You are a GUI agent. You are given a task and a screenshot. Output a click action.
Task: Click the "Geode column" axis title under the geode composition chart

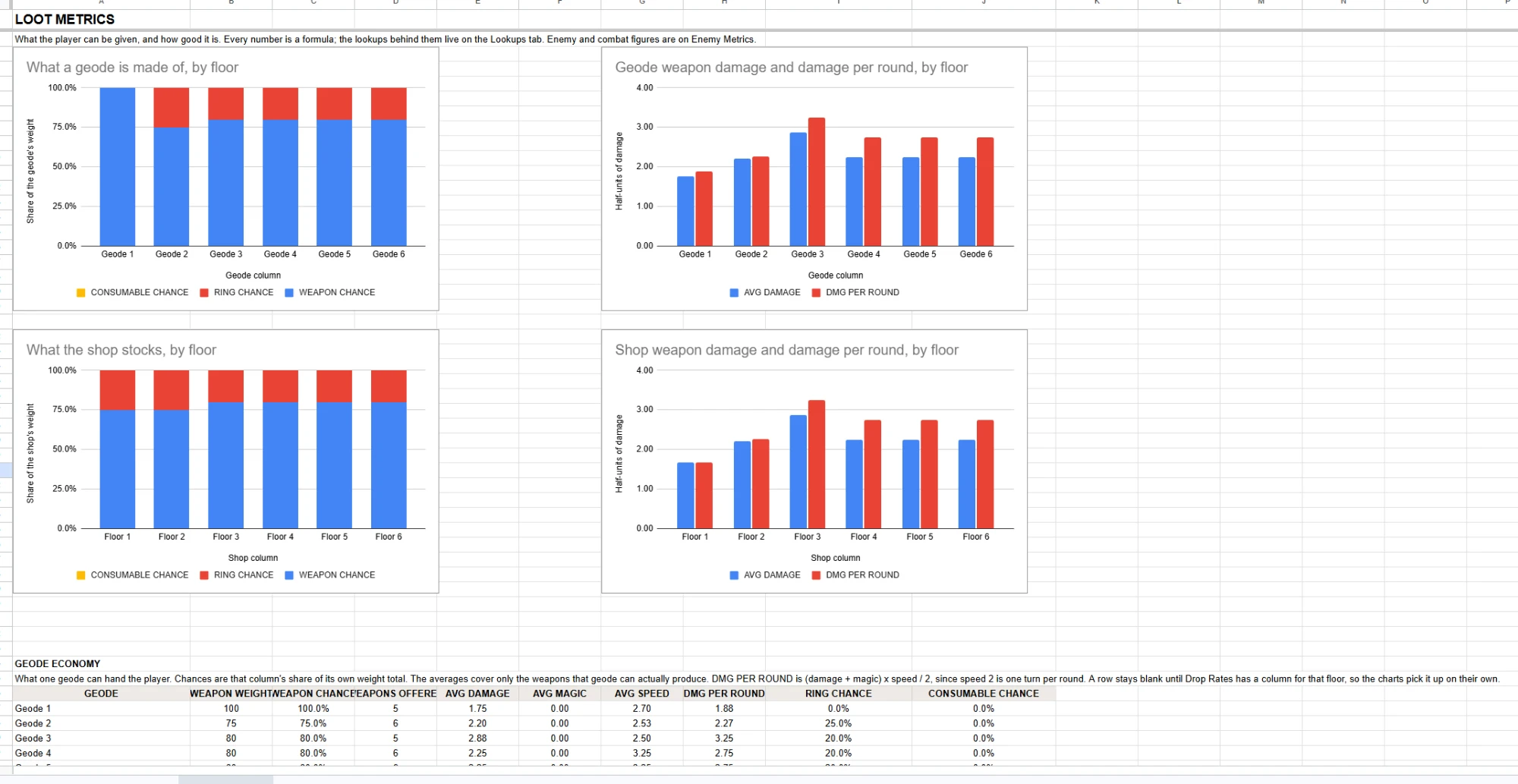coord(253,276)
